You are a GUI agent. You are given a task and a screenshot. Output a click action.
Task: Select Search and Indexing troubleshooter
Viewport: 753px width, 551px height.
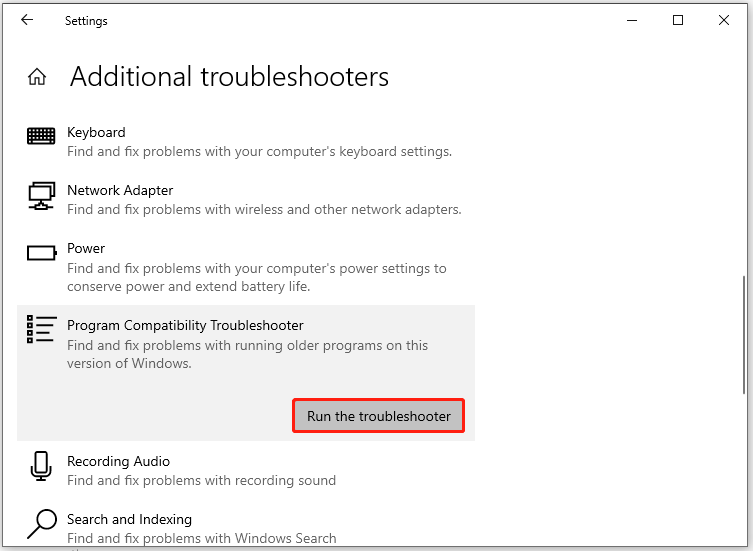point(129,519)
